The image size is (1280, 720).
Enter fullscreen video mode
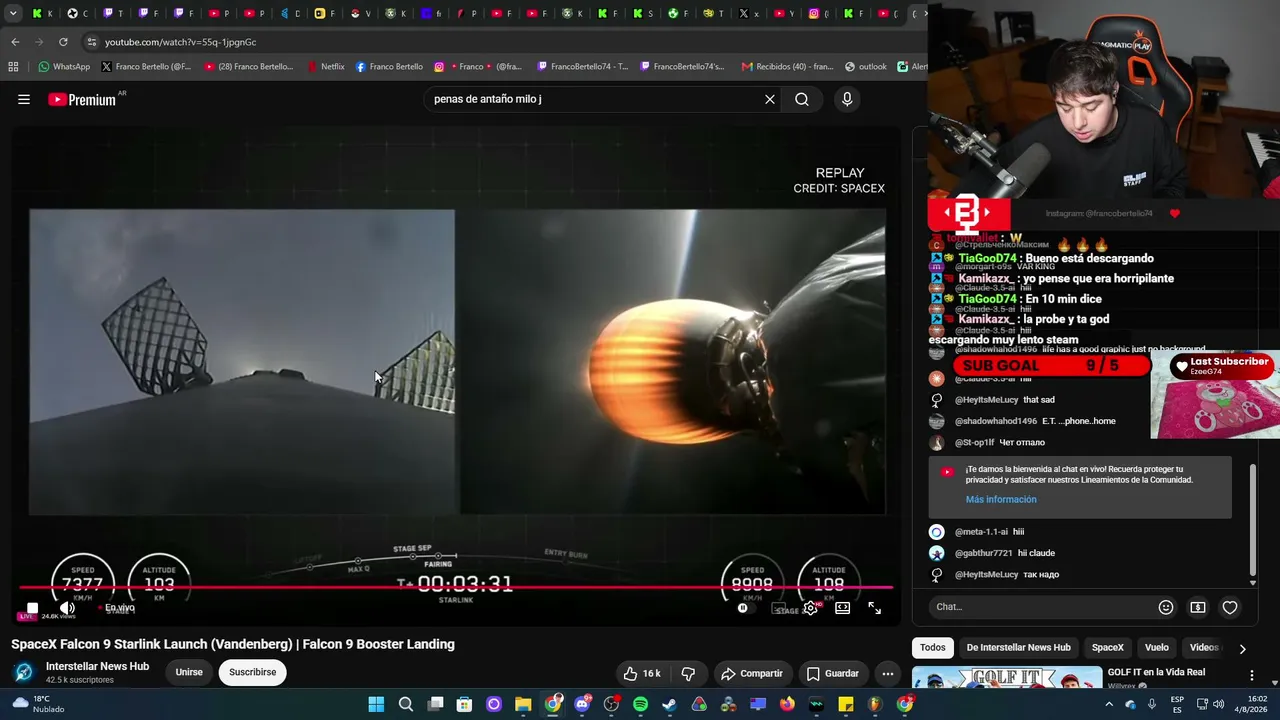(875, 608)
